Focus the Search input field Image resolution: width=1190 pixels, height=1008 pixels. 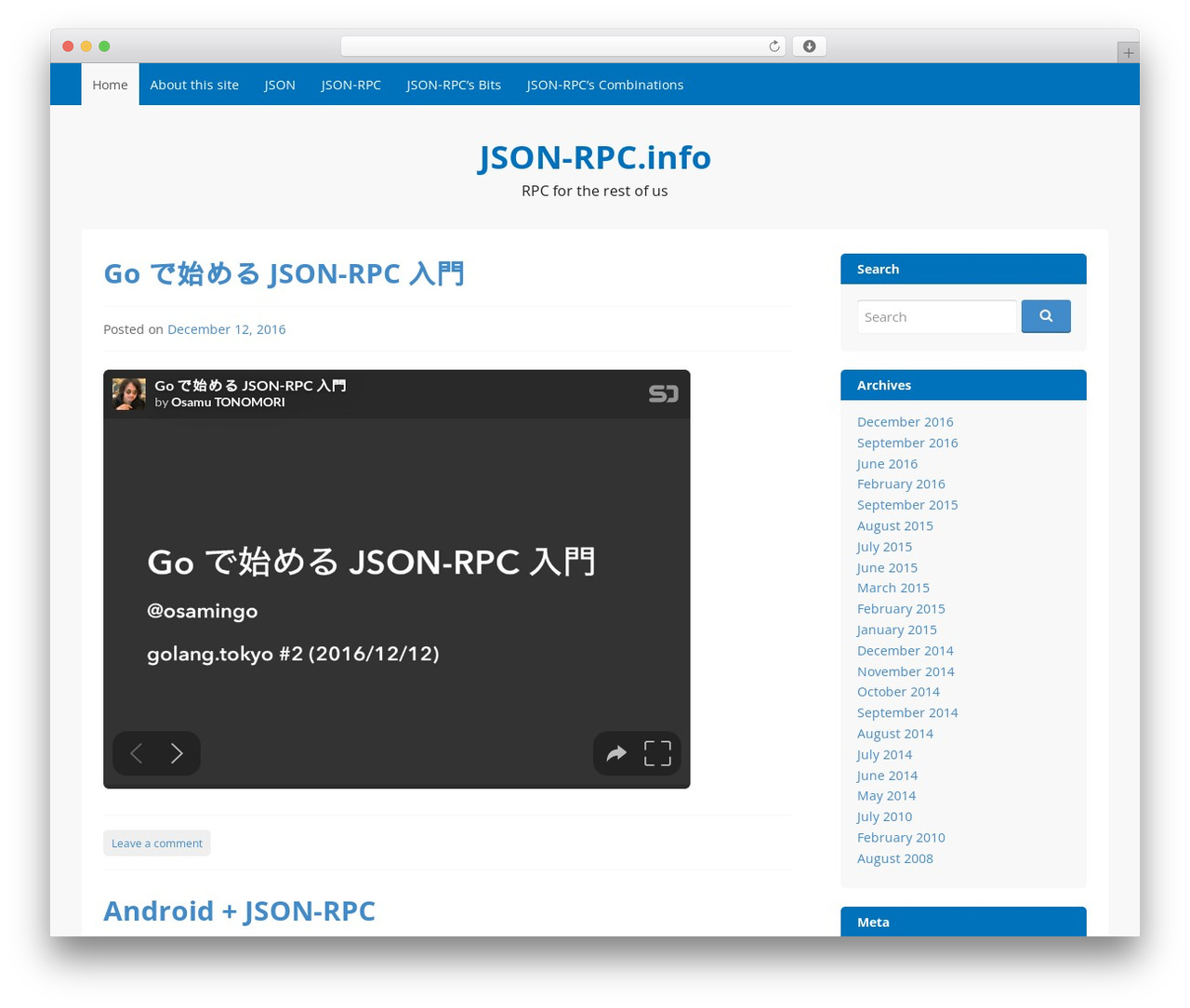936,316
